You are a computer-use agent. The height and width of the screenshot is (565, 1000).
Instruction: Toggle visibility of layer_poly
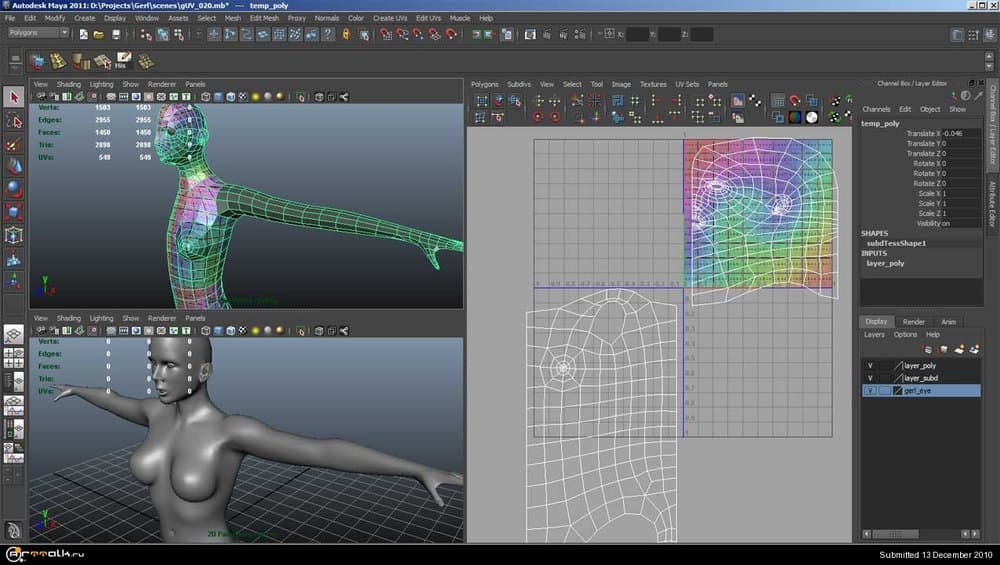click(x=870, y=365)
